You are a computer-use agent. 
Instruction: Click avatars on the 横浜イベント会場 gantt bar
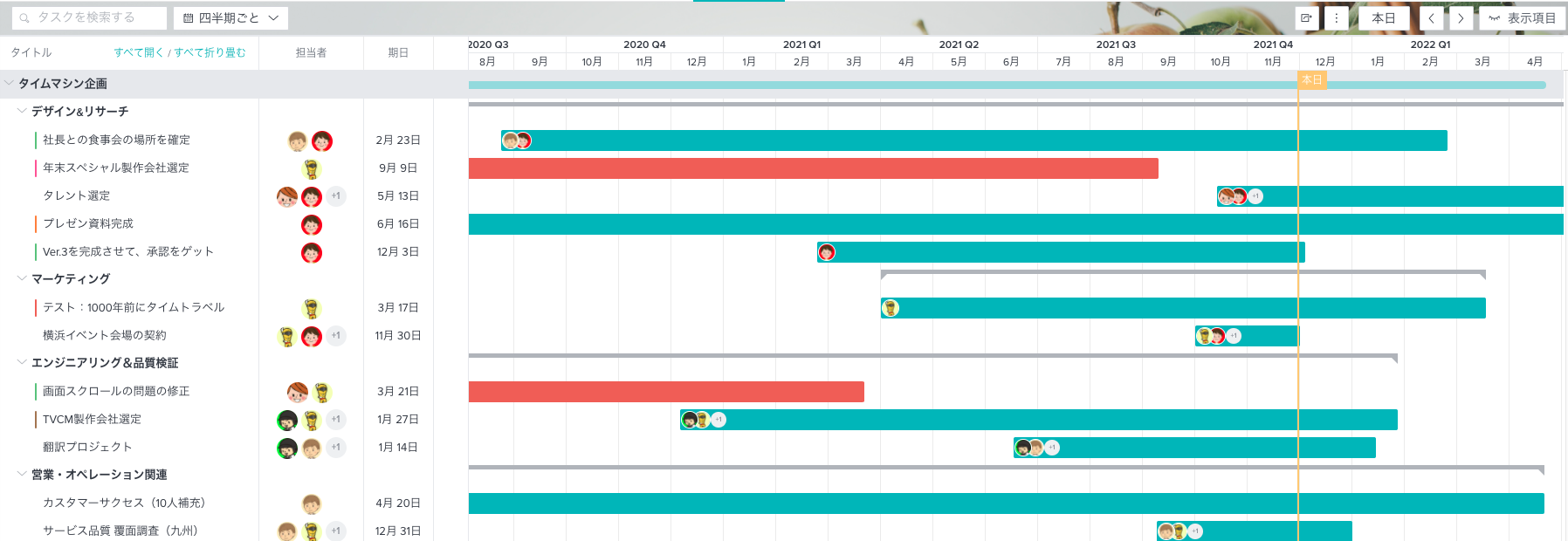(x=1219, y=336)
